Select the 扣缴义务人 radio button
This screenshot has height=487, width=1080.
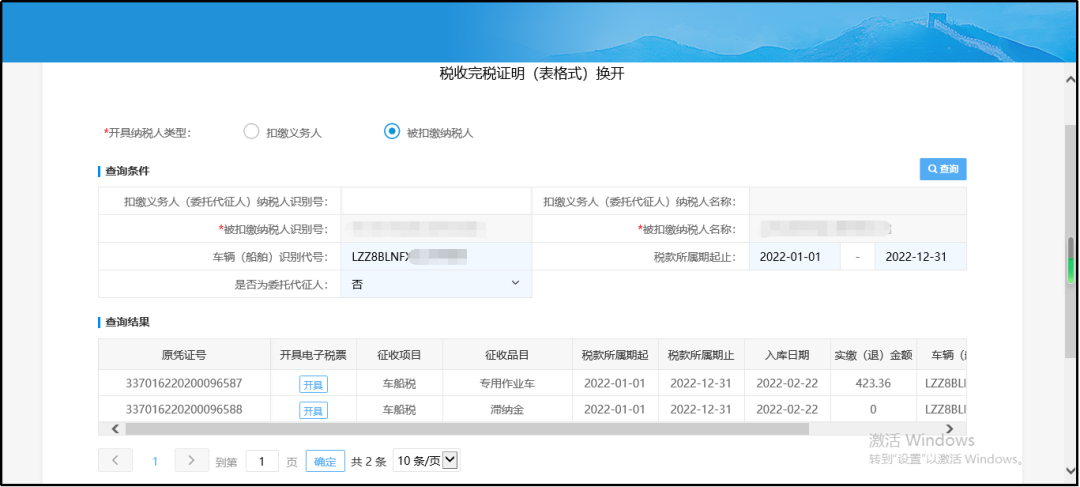point(251,132)
